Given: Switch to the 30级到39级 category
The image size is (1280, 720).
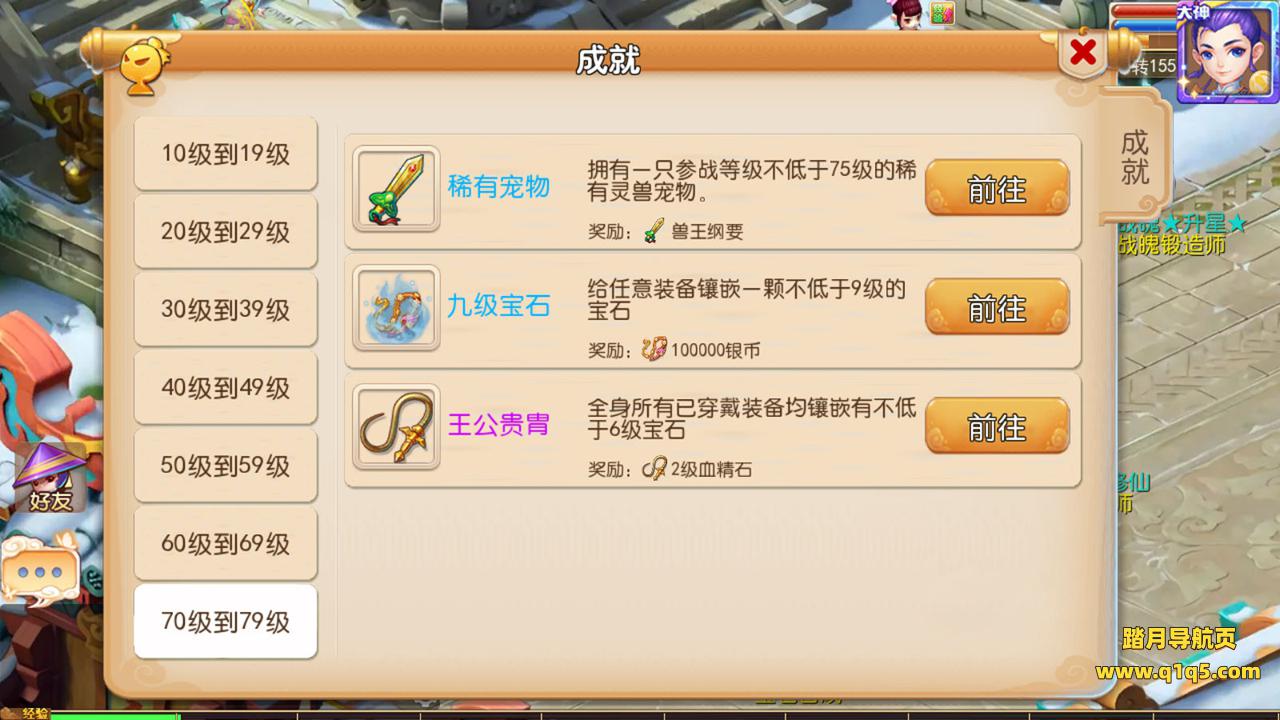Looking at the screenshot, I should pos(226,310).
